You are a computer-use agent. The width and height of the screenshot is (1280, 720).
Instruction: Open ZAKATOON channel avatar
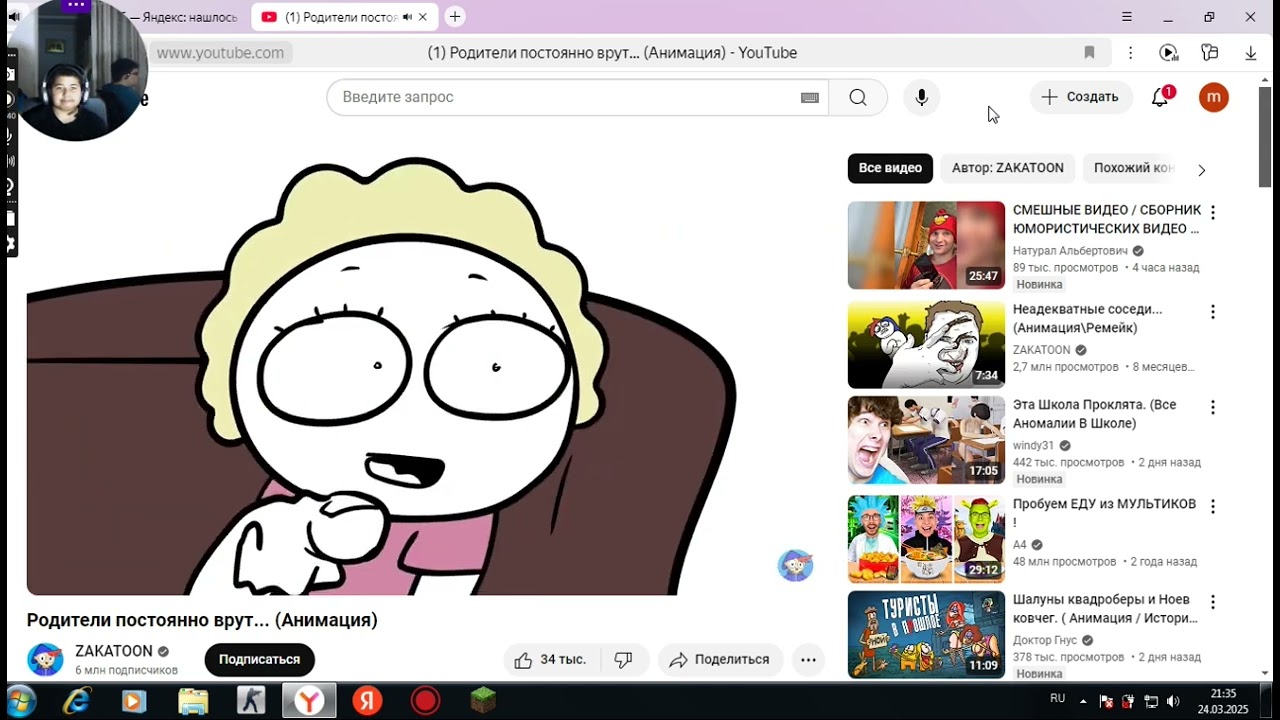pos(45,660)
